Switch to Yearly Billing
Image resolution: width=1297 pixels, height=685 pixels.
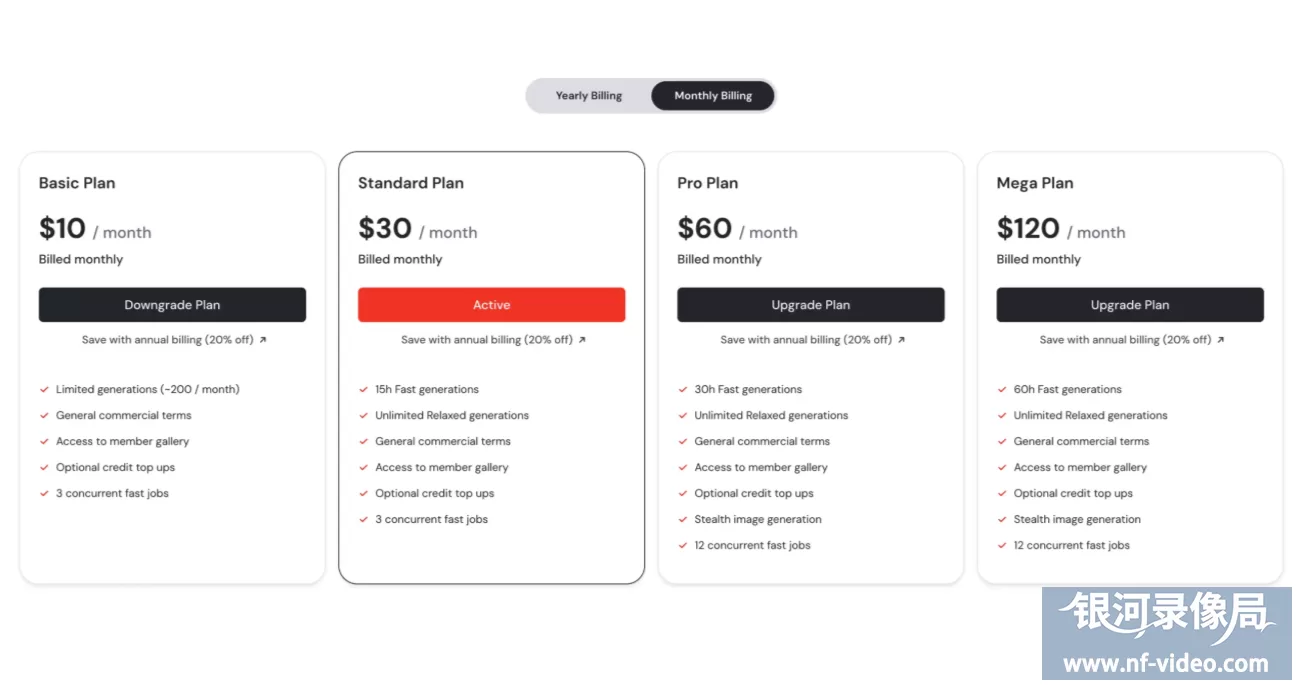(588, 96)
